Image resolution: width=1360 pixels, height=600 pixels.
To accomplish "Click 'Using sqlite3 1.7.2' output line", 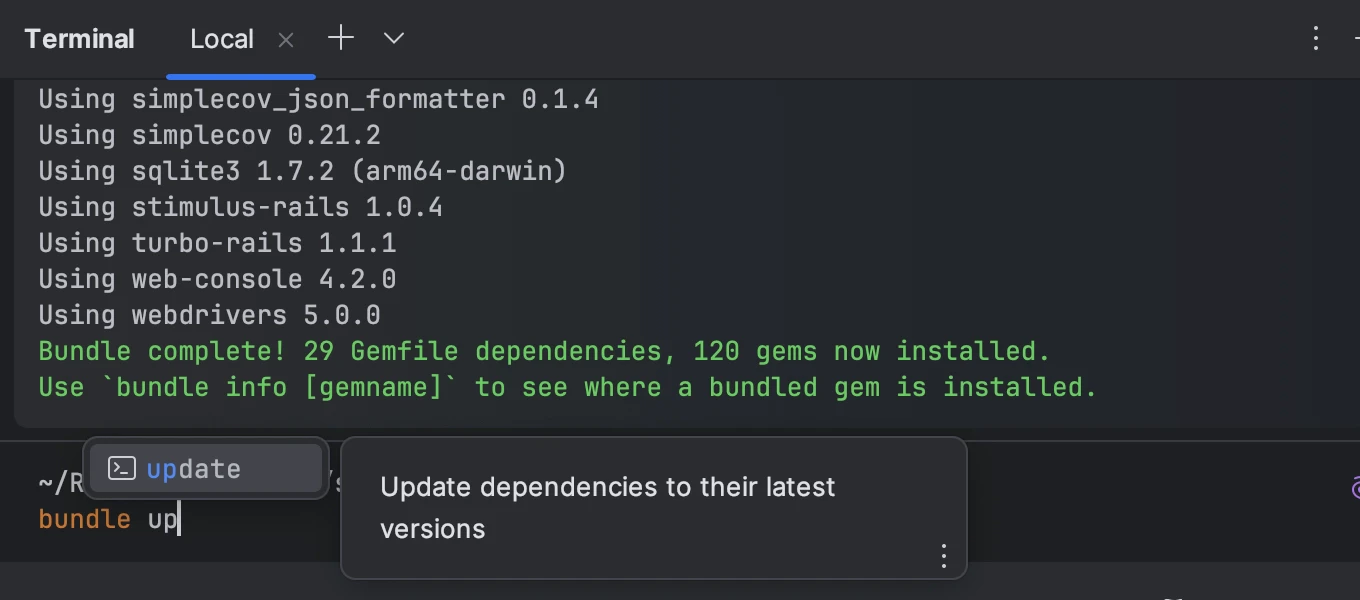I will pos(302,171).
